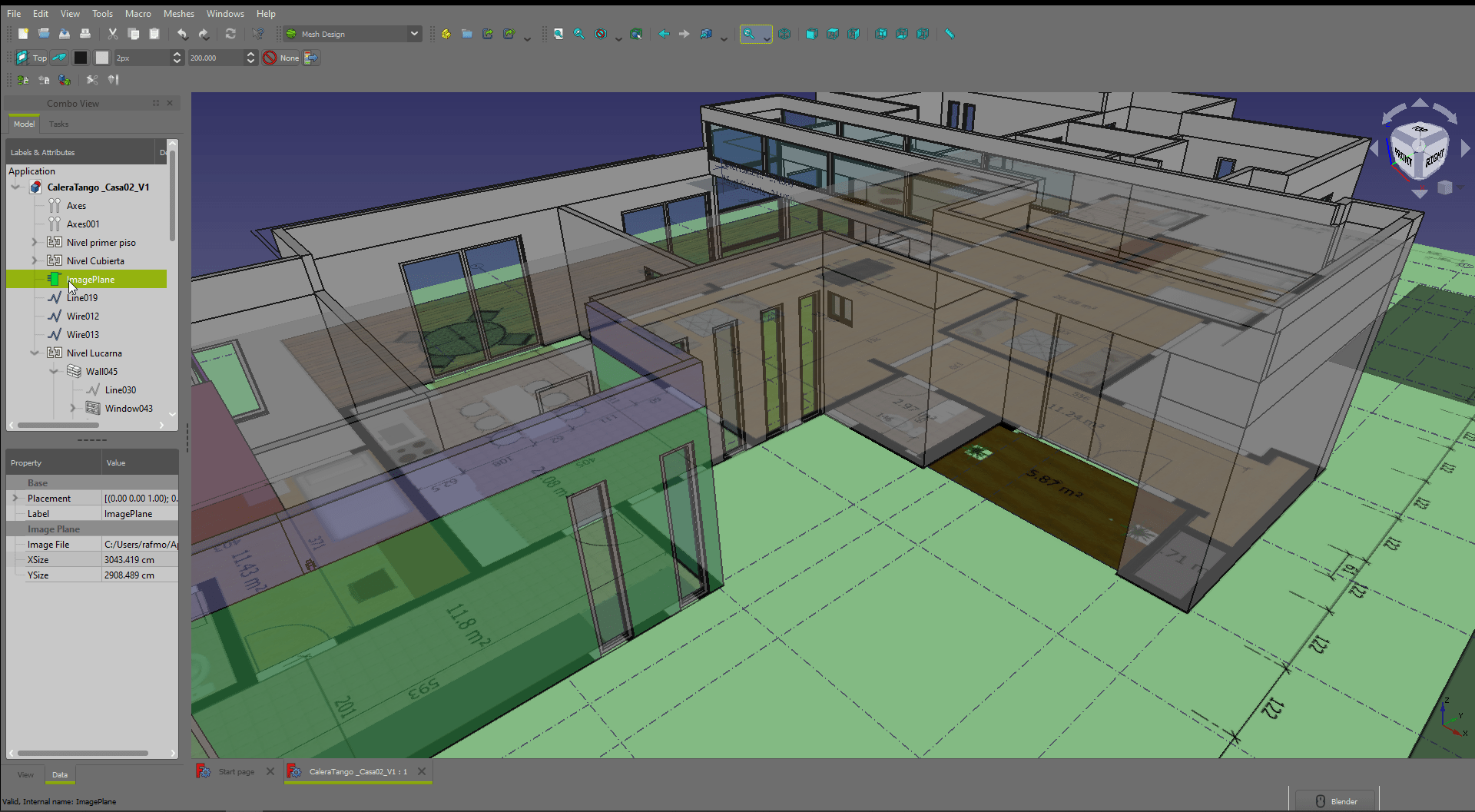Click the None autogroup button
This screenshot has width=1475, height=812.
pos(282,58)
